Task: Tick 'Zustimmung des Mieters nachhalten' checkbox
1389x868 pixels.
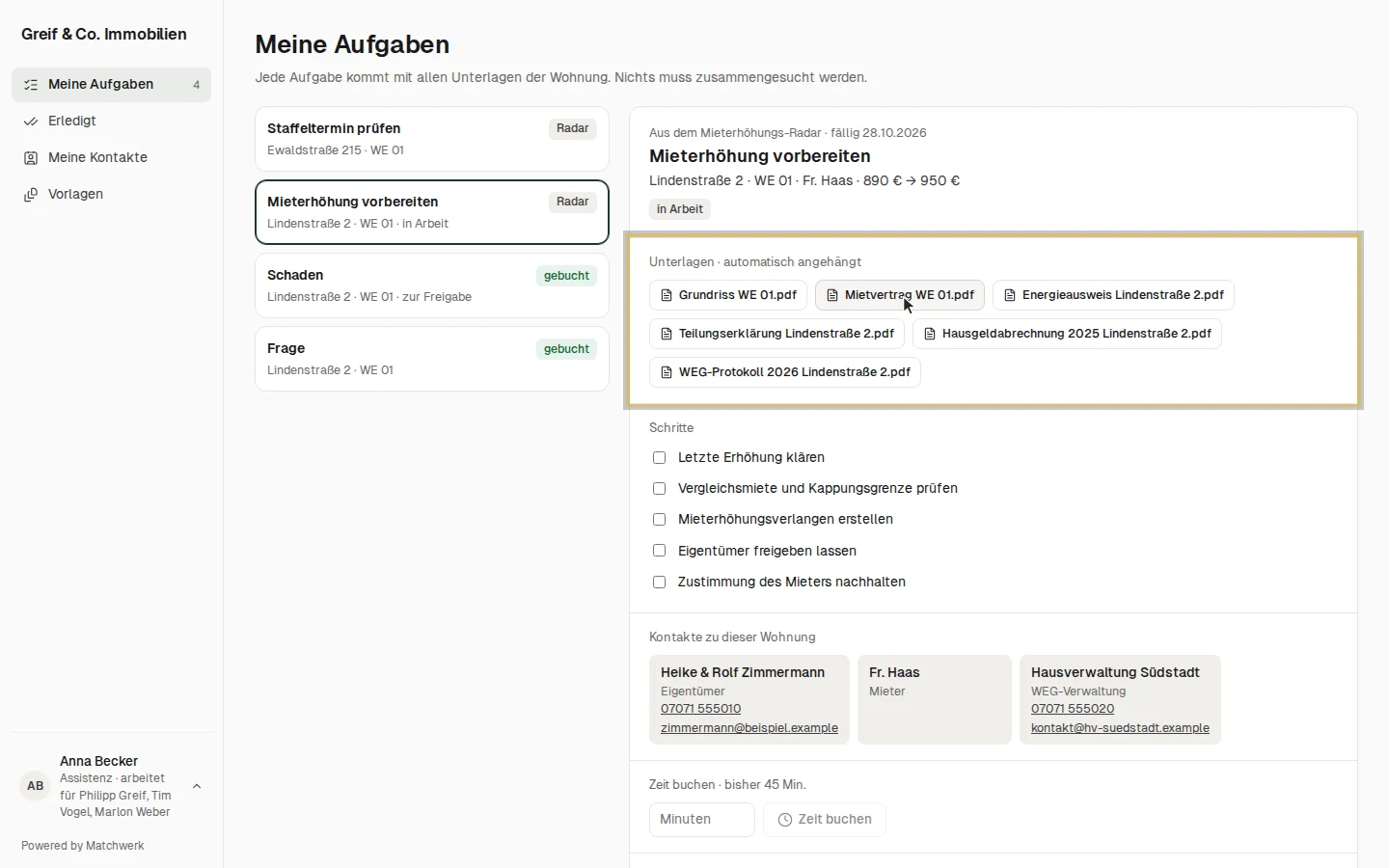Action: (660, 583)
